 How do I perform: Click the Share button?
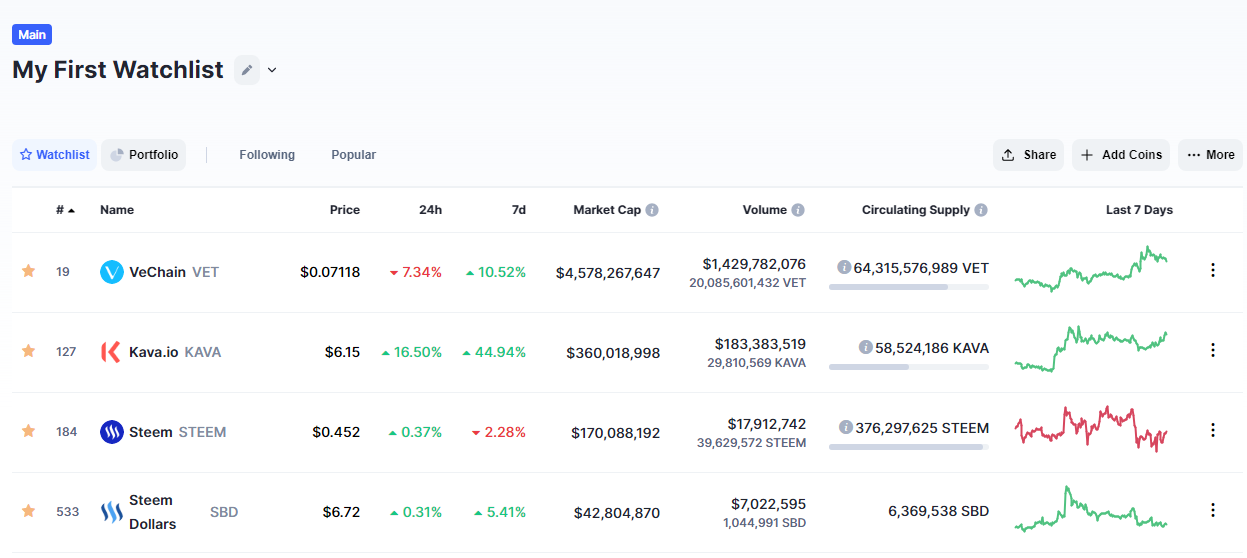click(x=1028, y=155)
